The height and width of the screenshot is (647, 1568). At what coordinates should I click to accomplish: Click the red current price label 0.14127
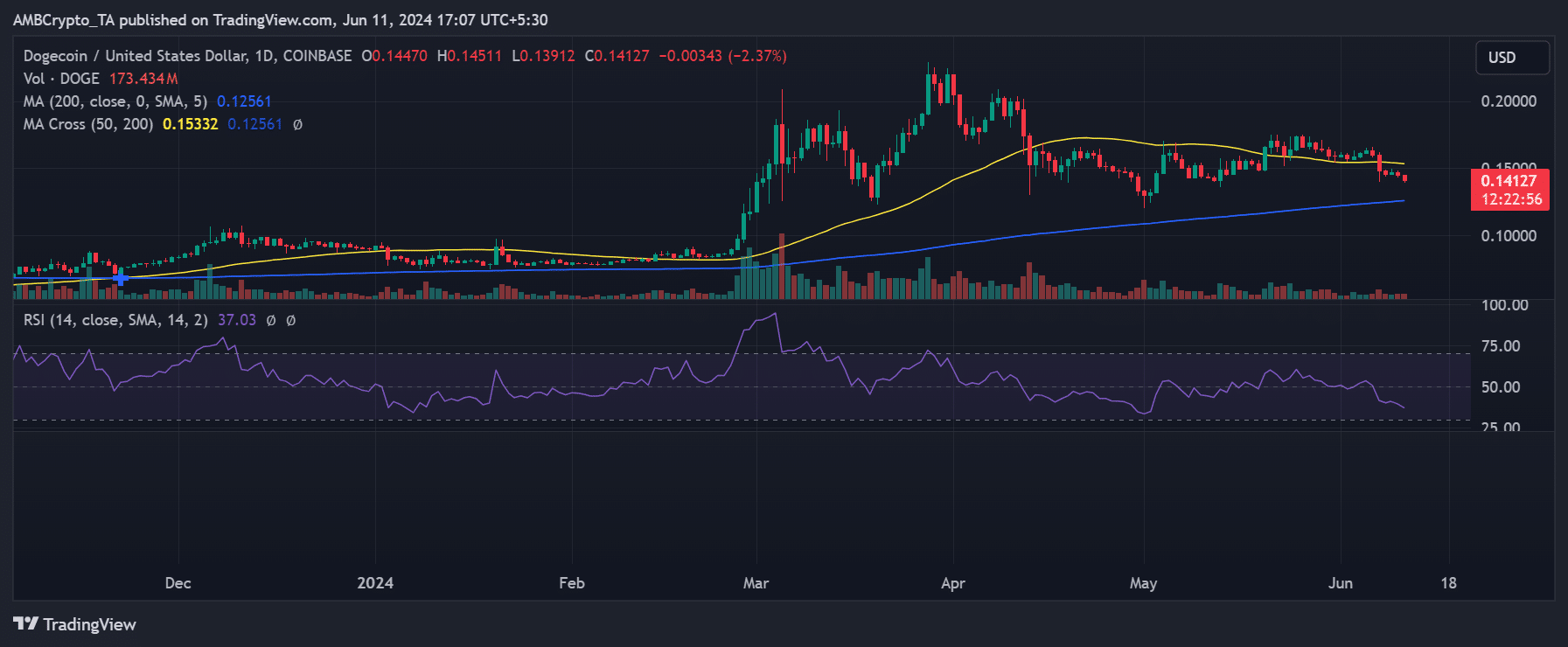click(1509, 181)
